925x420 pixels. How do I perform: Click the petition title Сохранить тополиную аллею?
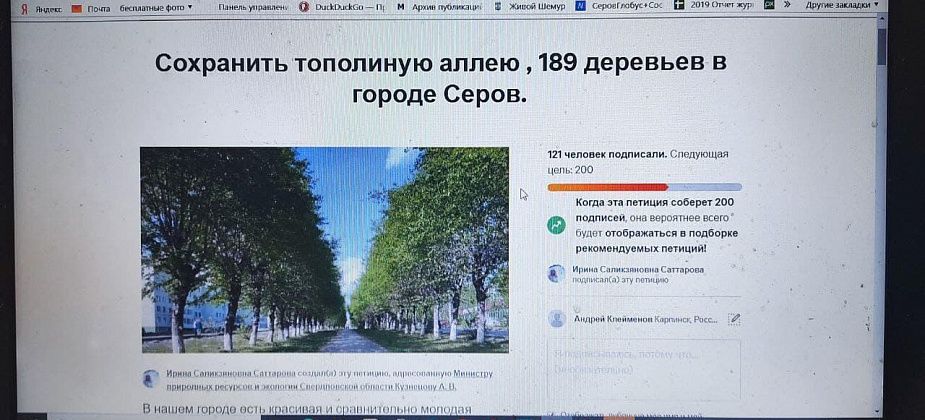coord(440,78)
